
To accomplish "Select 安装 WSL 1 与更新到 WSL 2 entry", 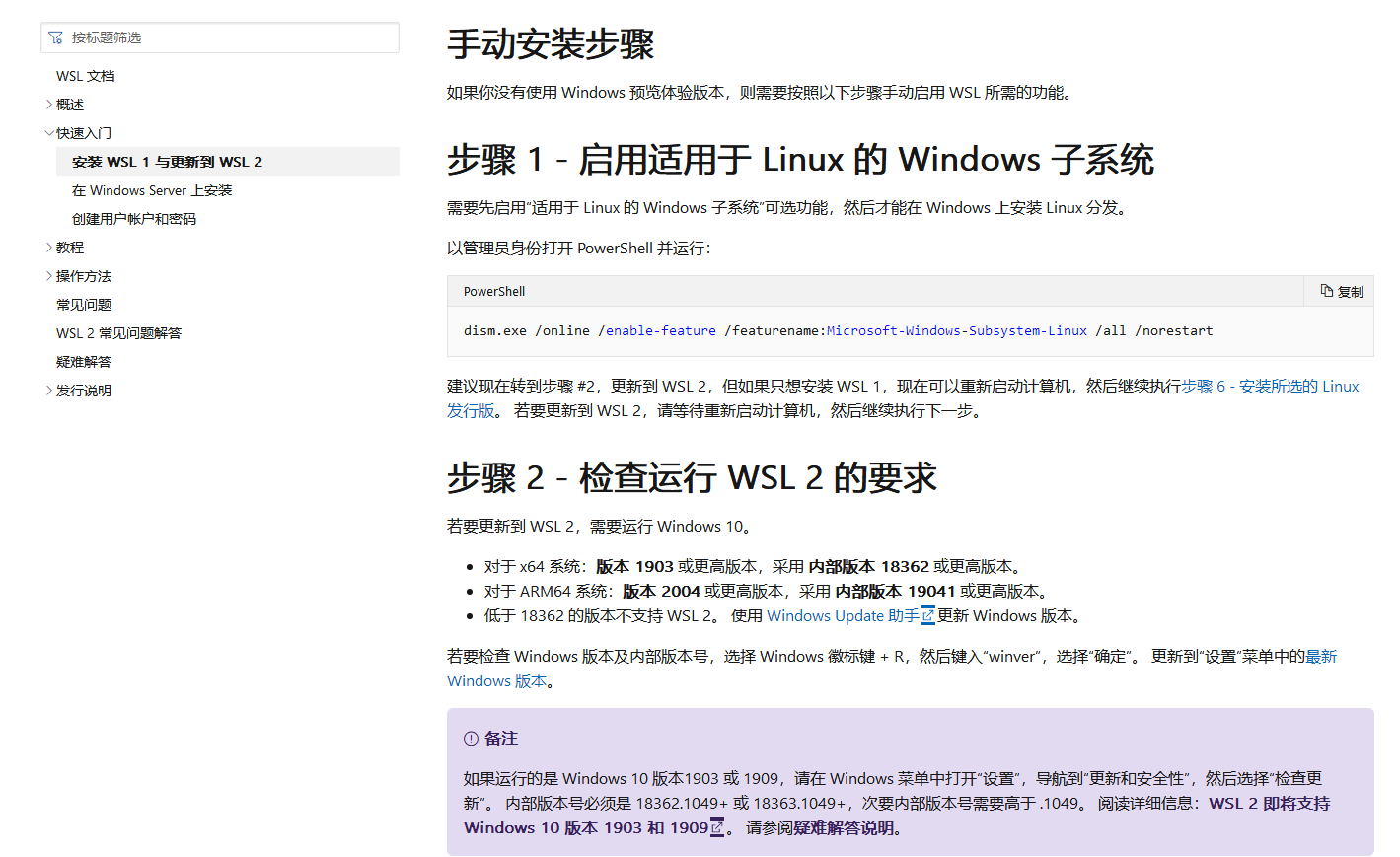I will pos(228,162).
